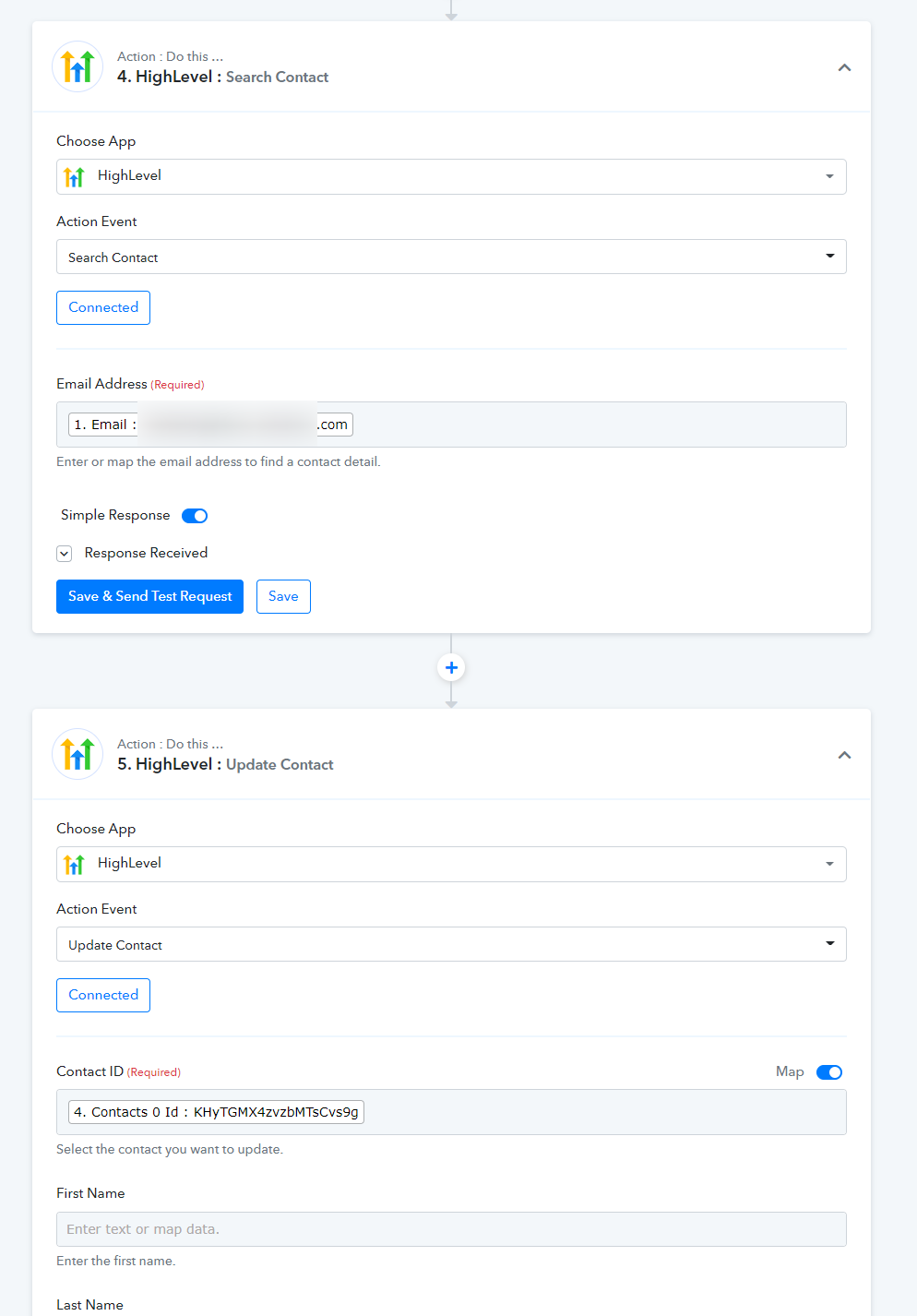This screenshot has width=917, height=1316.
Task: Click Save & Send Test Request
Action: click(x=149, y=596)
